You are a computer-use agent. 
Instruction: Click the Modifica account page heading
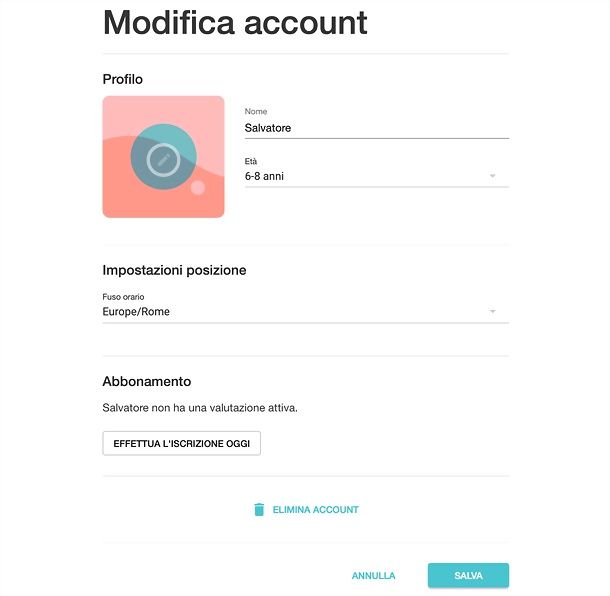click(x=235, y=23)
